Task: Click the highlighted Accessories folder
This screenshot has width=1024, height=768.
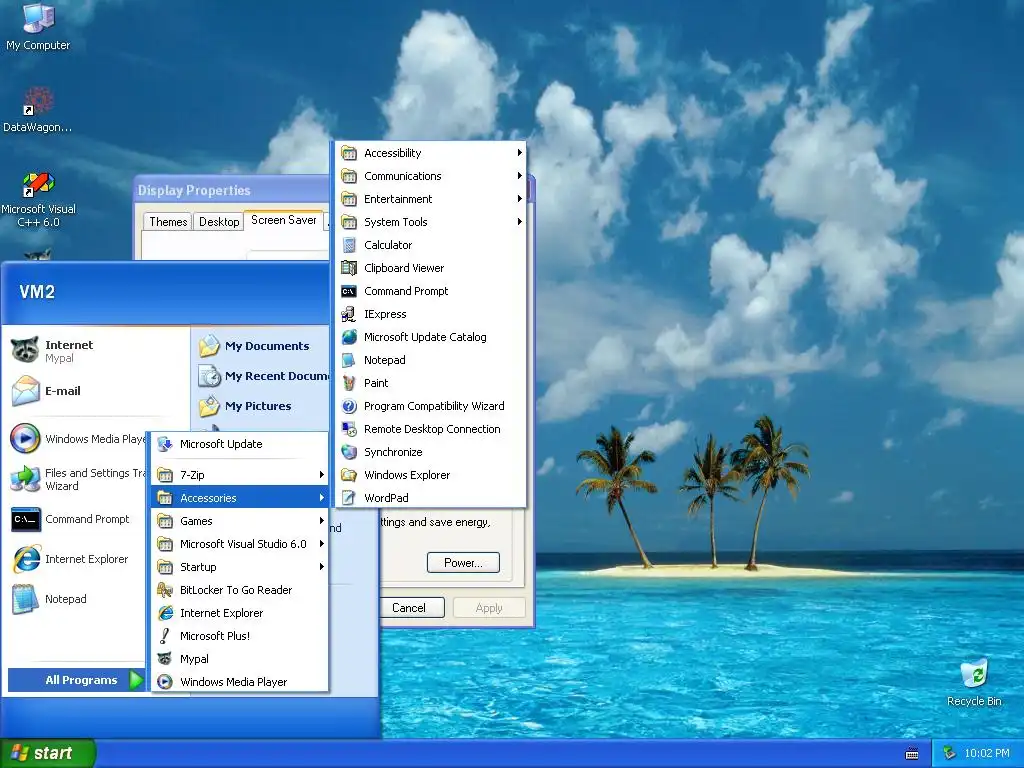Action: [x=240, y=498]
